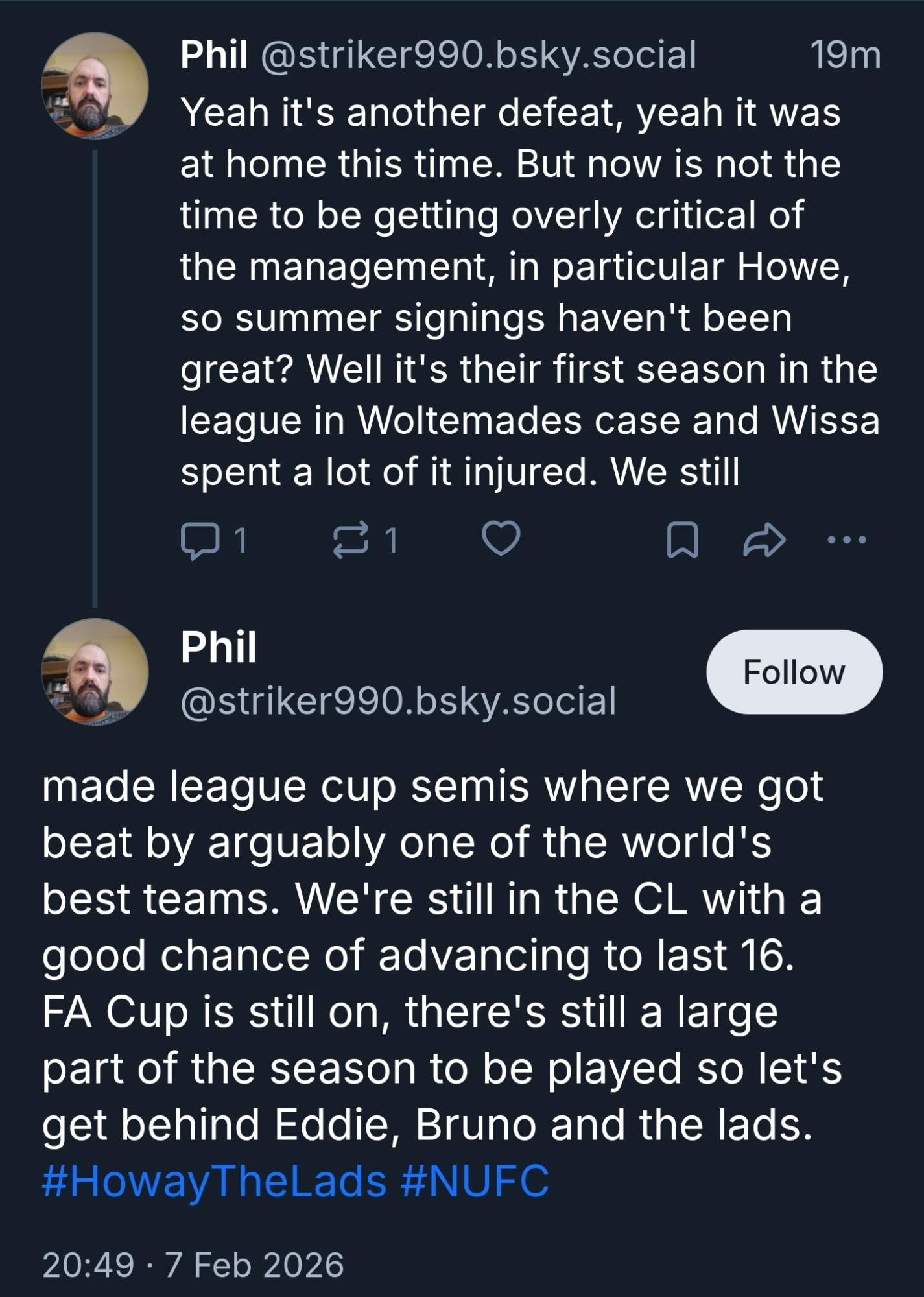The height and width of the screenshot is (1297, 924).
Task: Click the reply speech bubble icon
Action: pyautogui.click(x=199, y=540)
